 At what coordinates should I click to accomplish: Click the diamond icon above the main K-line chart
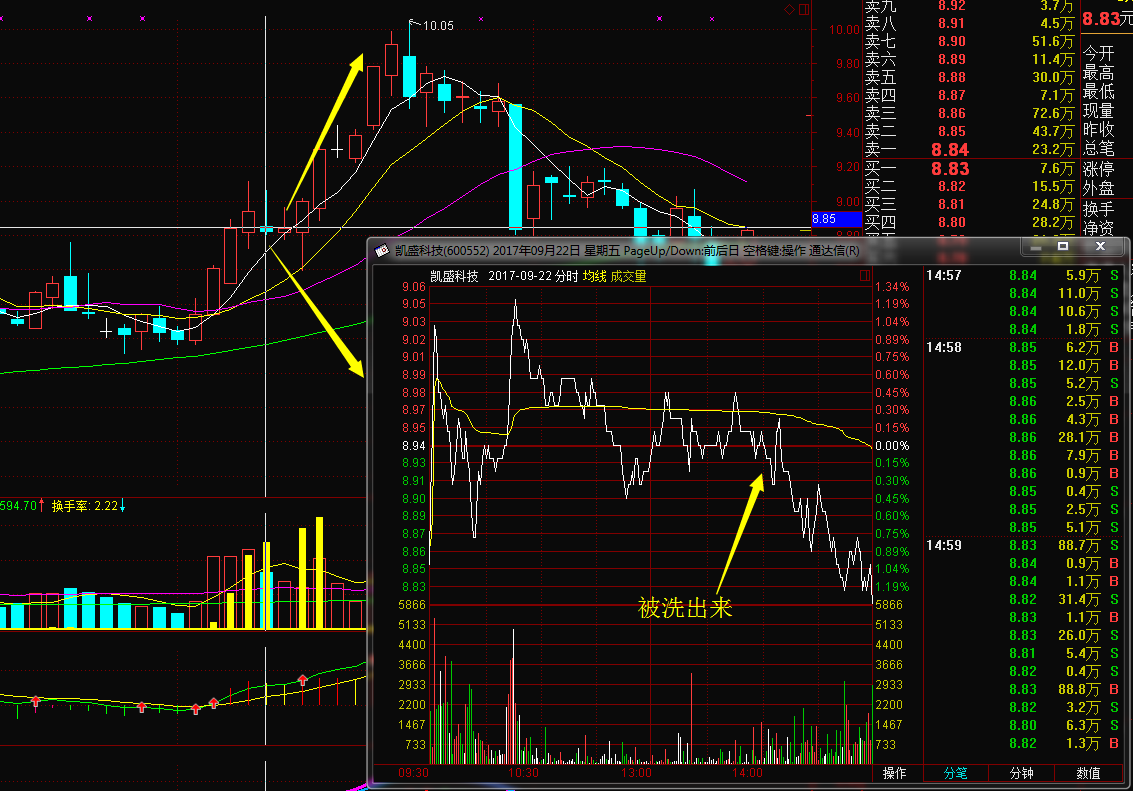click(789, 9)
